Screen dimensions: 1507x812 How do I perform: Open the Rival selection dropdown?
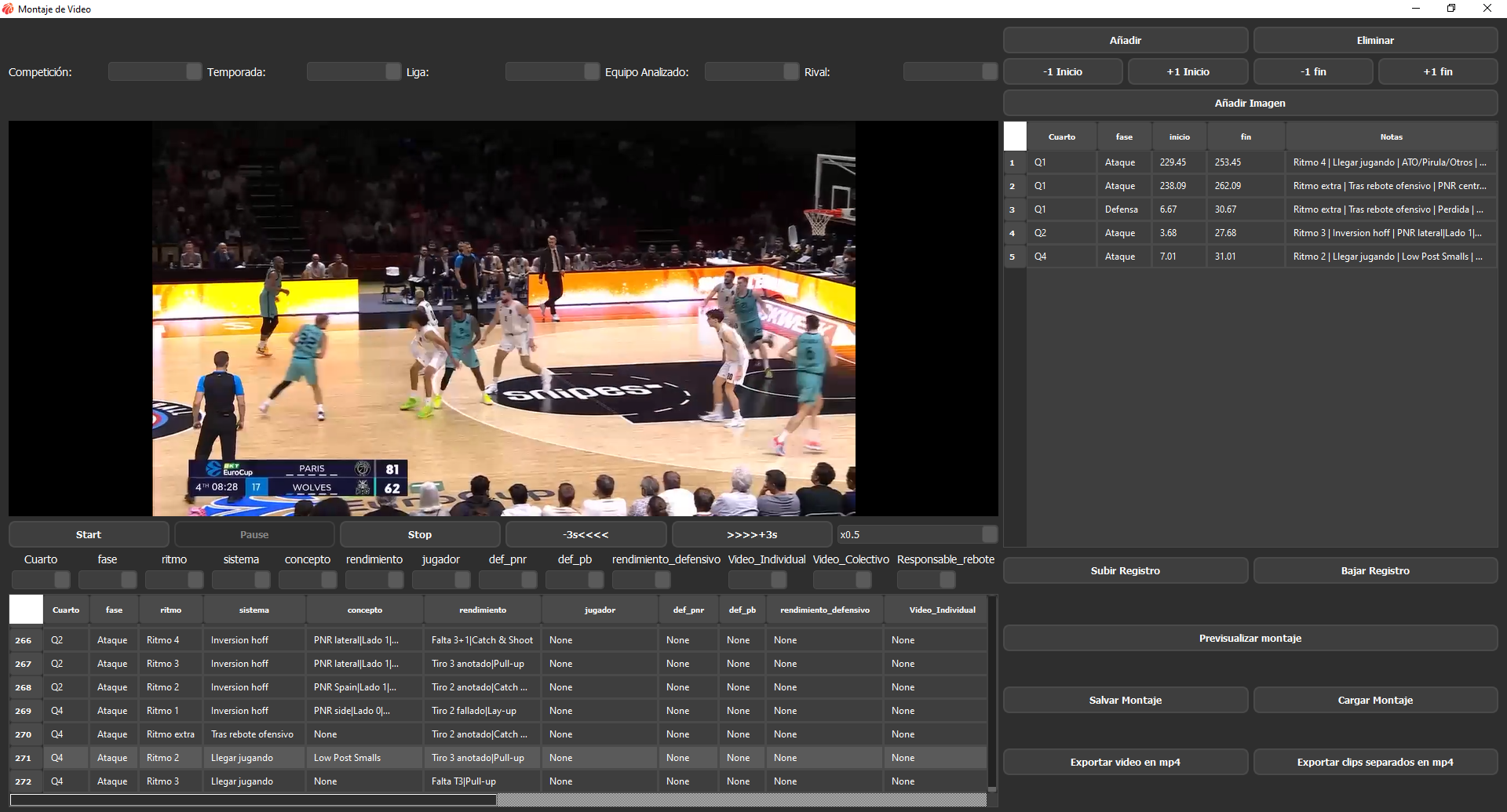(x=950, y=71)
